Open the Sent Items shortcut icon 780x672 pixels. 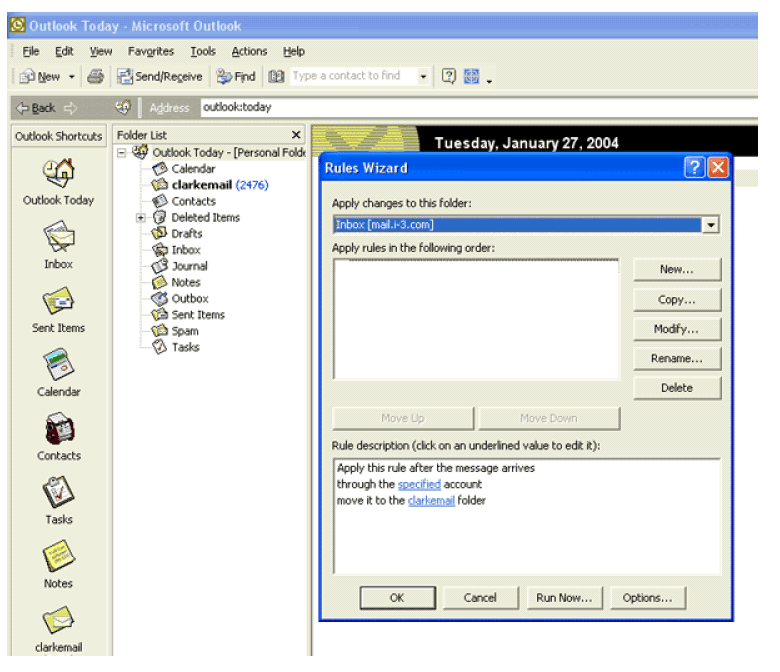pyautogui.click(x=58, y=300)
